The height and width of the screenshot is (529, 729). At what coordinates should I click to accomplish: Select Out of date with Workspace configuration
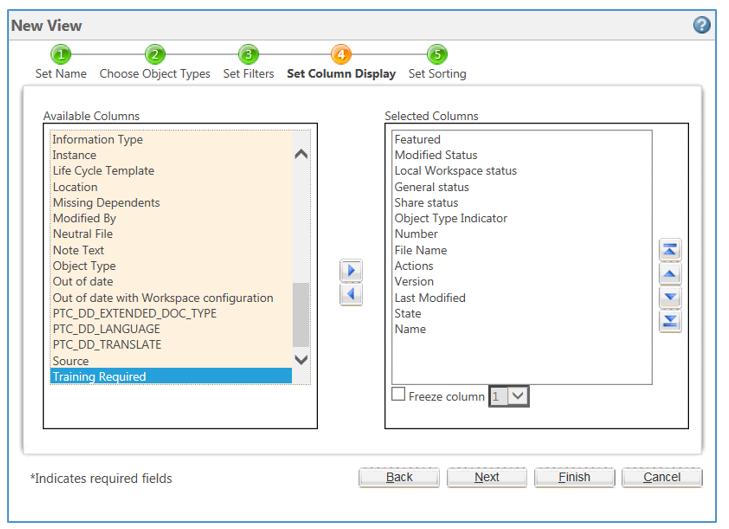(171, 298)
